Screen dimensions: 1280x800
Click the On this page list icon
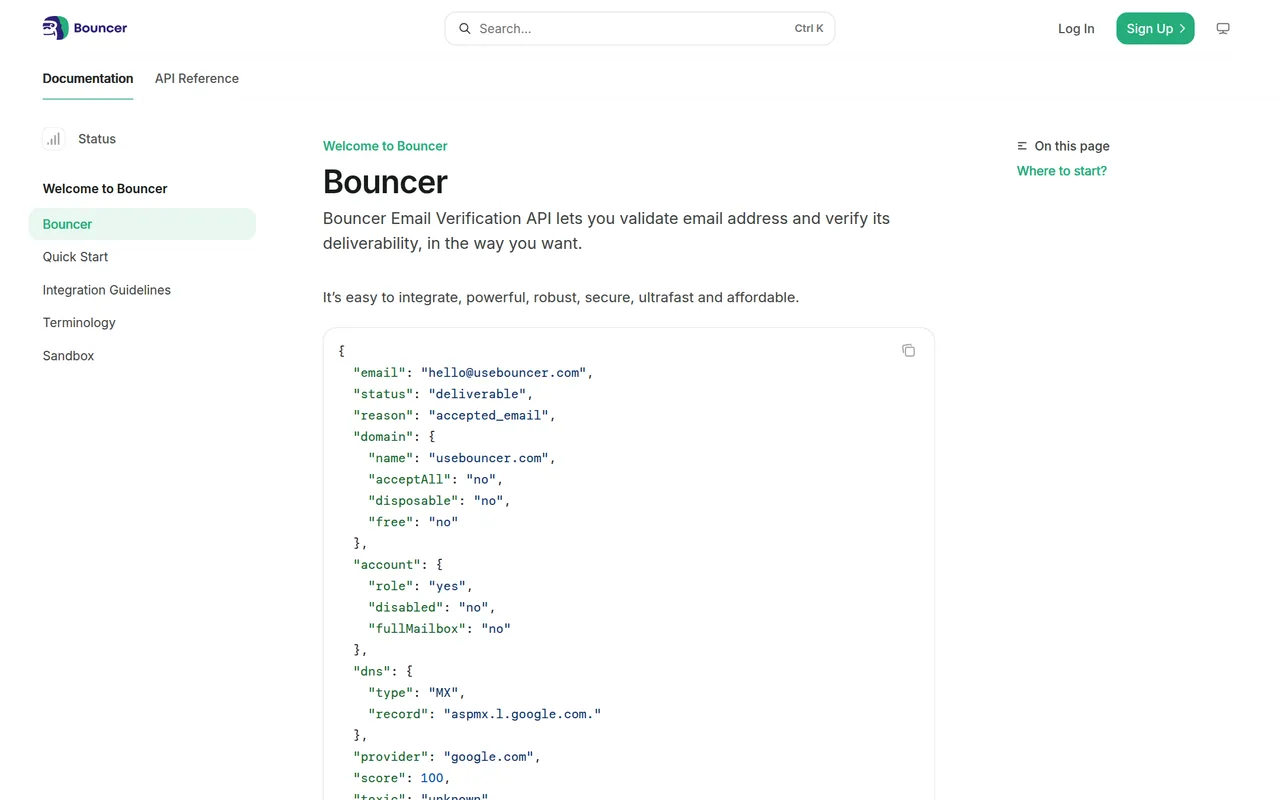pyautogui.click(x=1022, y=146)
